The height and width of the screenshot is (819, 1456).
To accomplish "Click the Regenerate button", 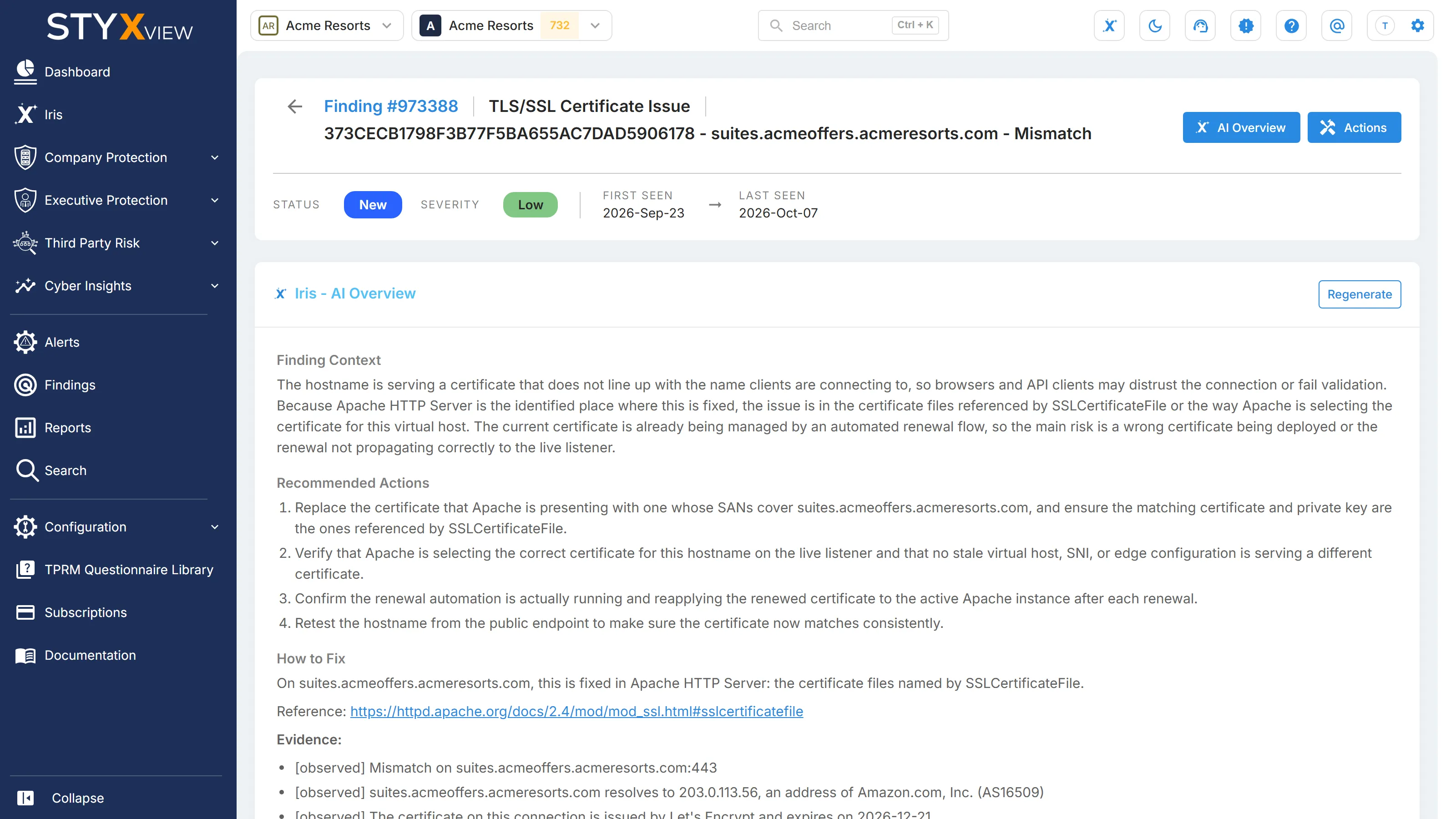I will coord(1360,294).
